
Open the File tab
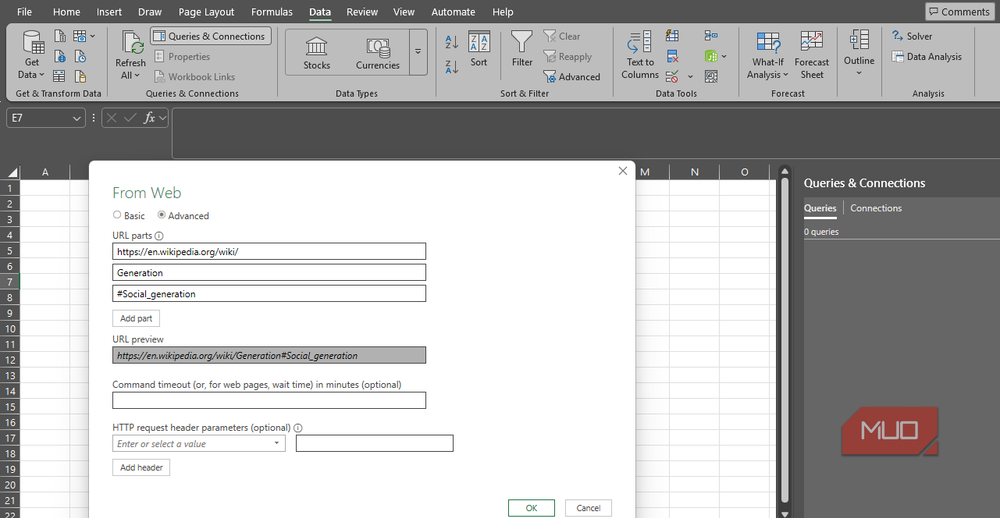(24, 11)
